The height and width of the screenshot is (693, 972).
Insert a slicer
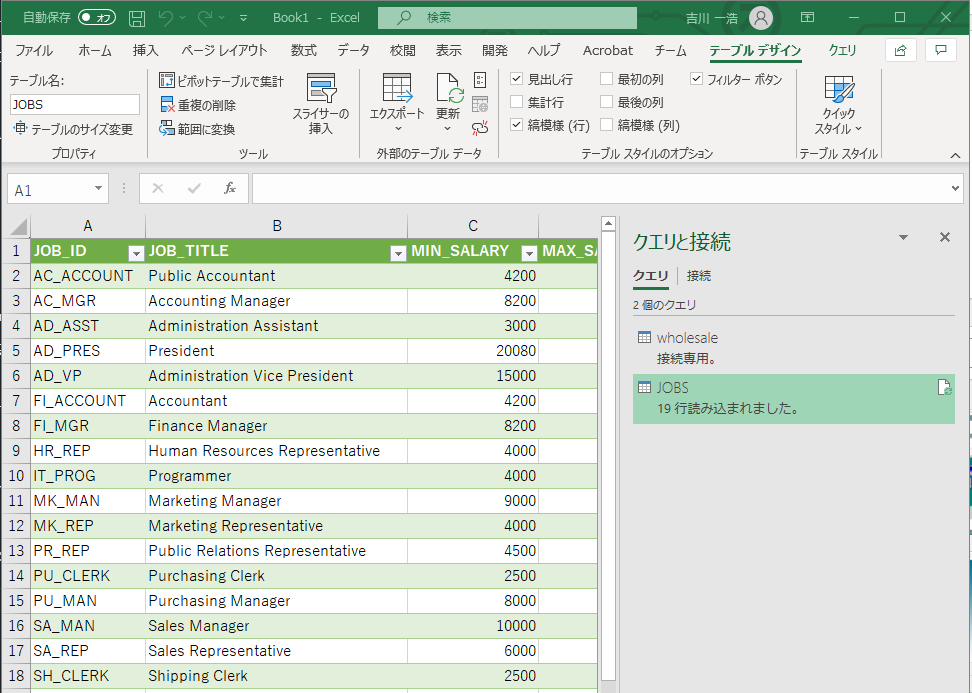tap(321, 105)
